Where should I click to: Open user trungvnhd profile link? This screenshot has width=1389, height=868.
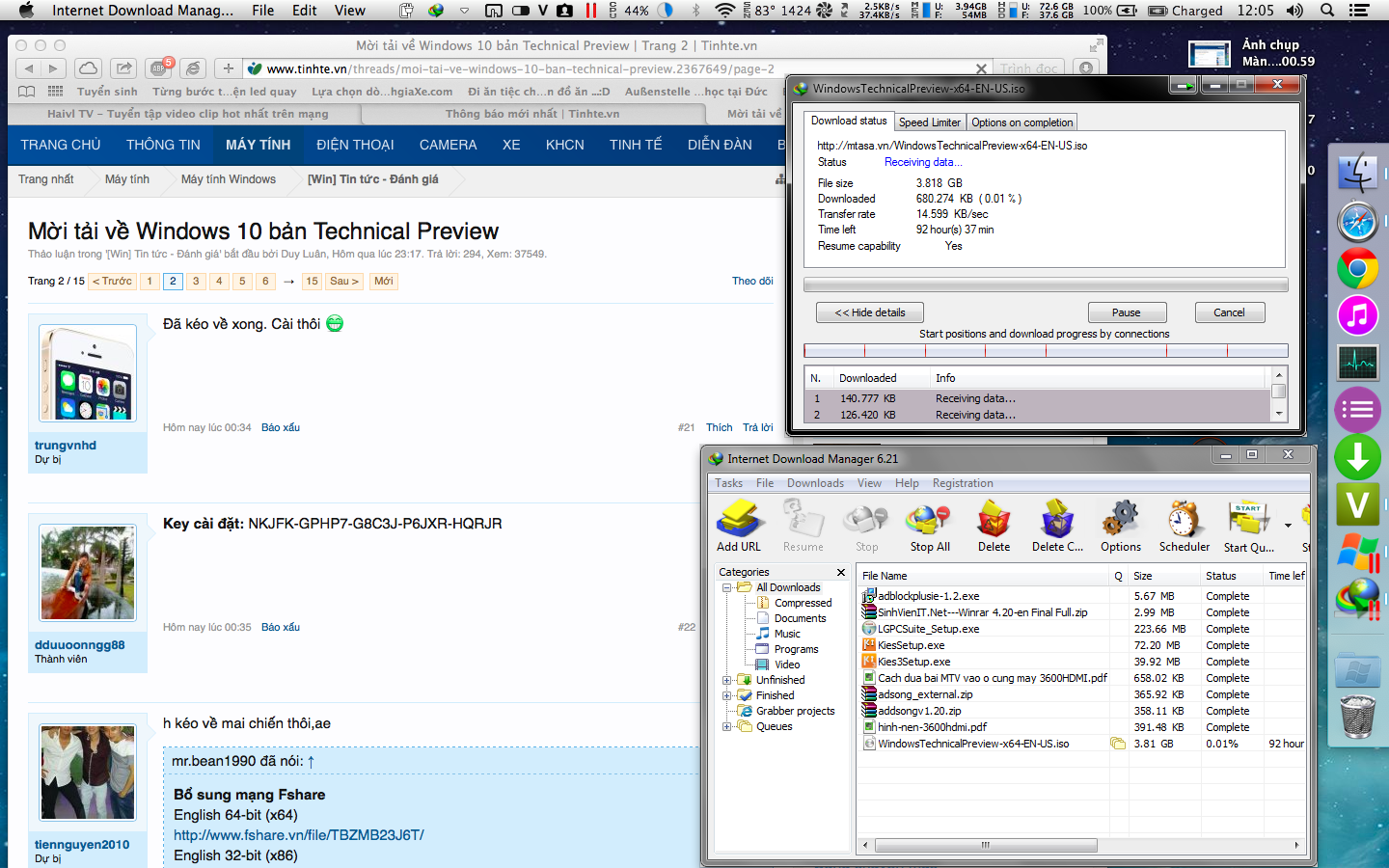tap(66, 446)
